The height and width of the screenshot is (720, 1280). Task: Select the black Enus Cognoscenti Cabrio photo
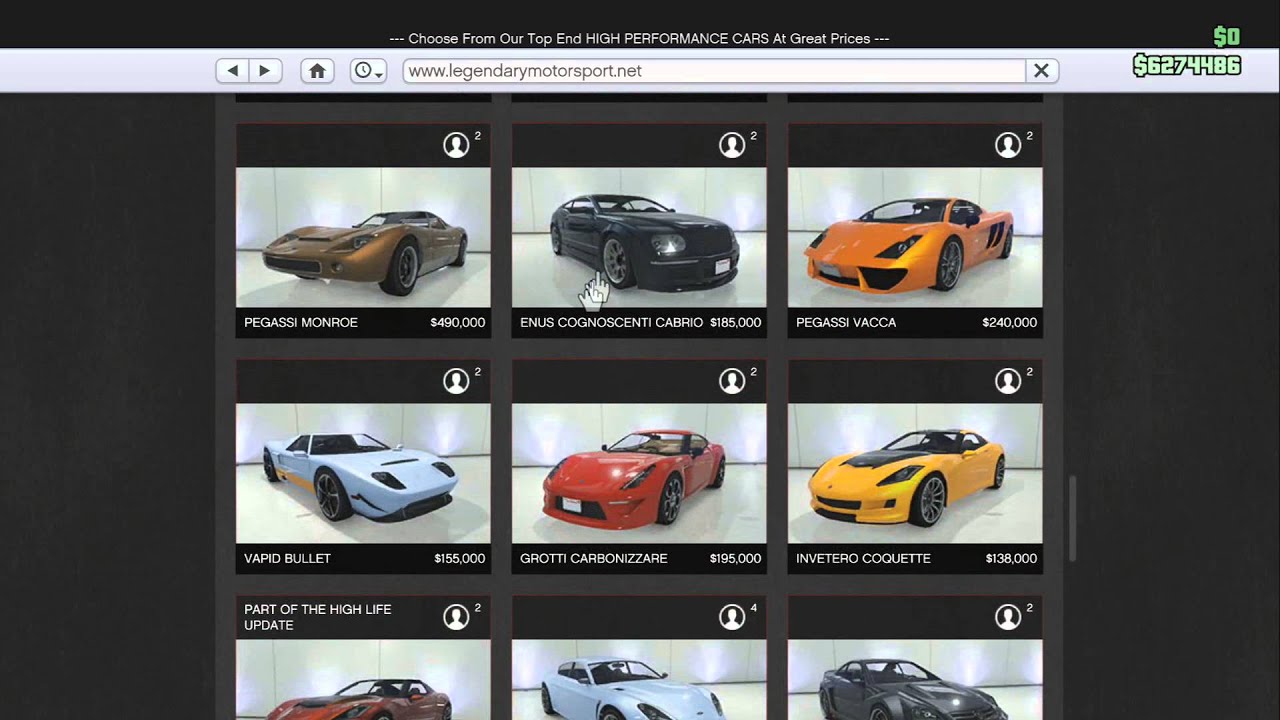[639, 237]
